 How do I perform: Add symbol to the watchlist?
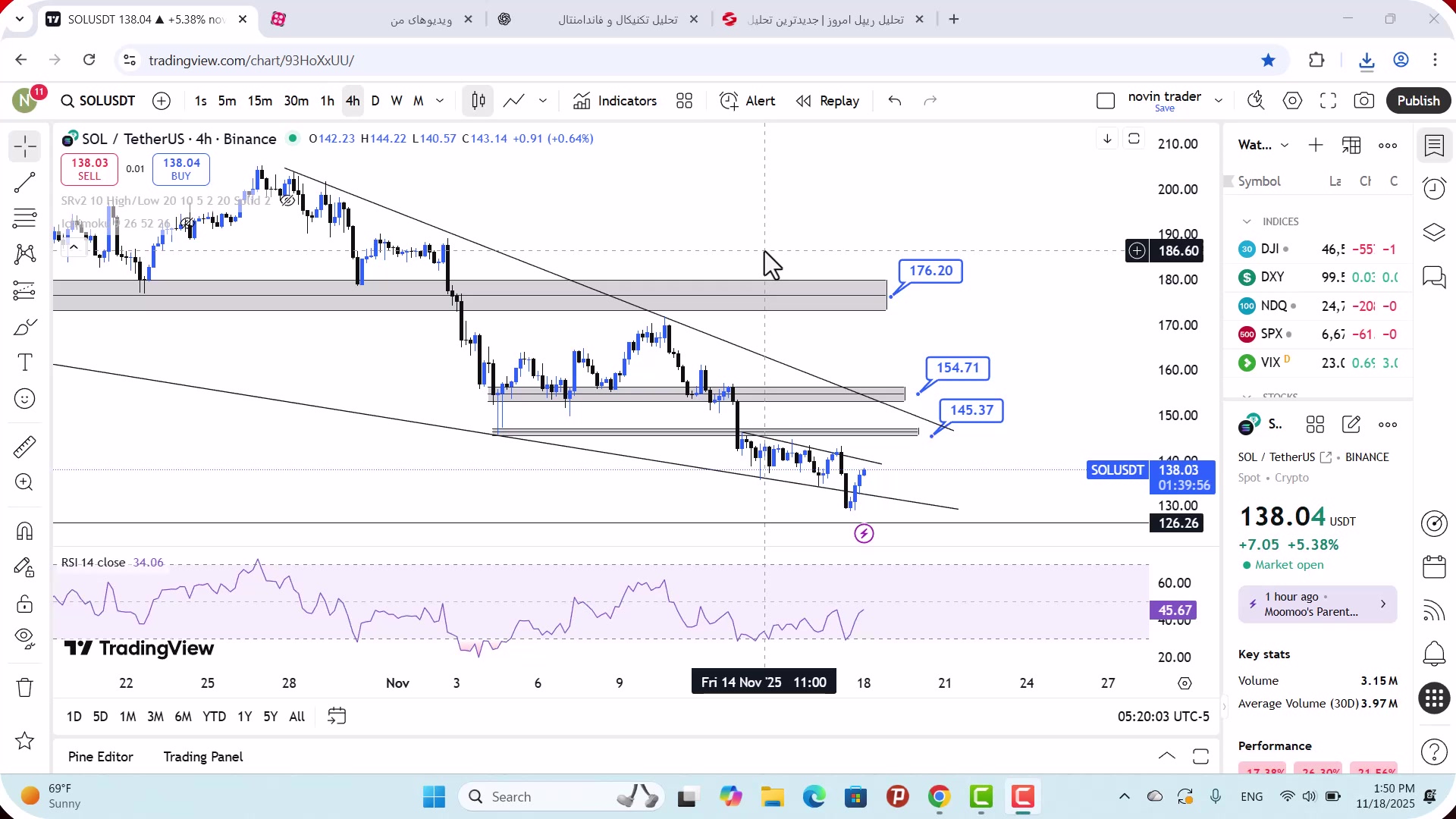pyautogui.click(x=1316, y=145)
